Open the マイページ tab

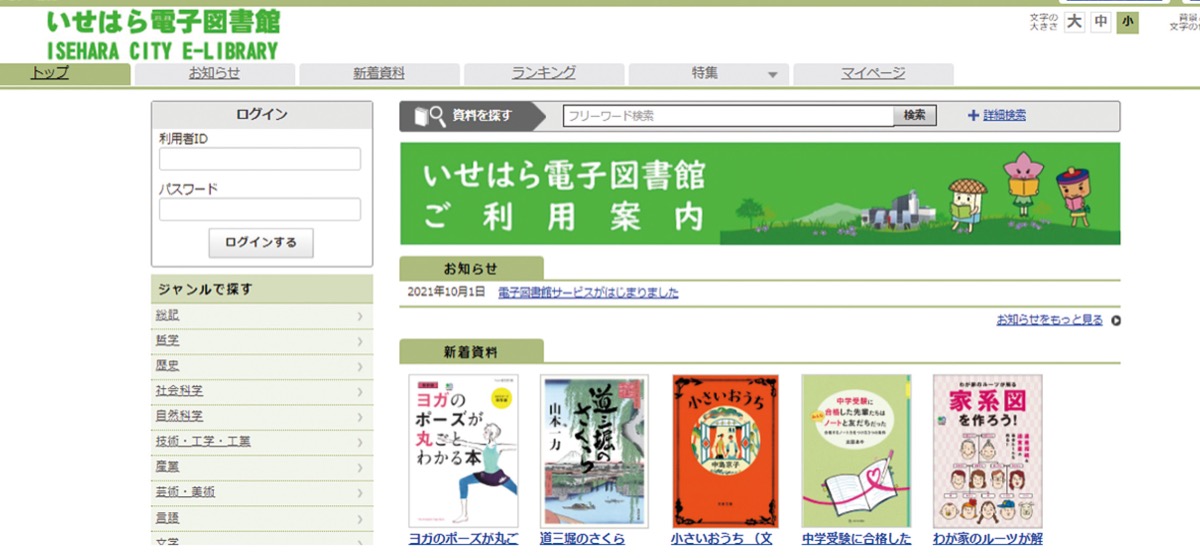872,74
